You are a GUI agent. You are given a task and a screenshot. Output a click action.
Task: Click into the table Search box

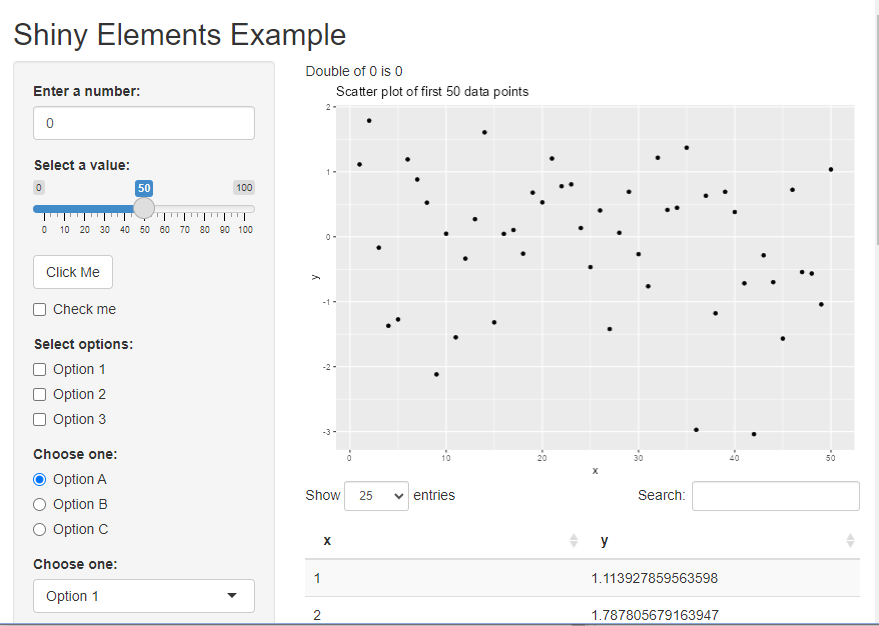[775, 496]
